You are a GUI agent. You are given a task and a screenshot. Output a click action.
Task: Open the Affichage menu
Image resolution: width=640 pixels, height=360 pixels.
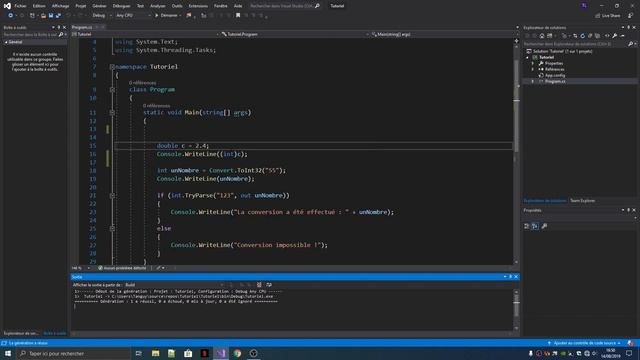point(60,6)
